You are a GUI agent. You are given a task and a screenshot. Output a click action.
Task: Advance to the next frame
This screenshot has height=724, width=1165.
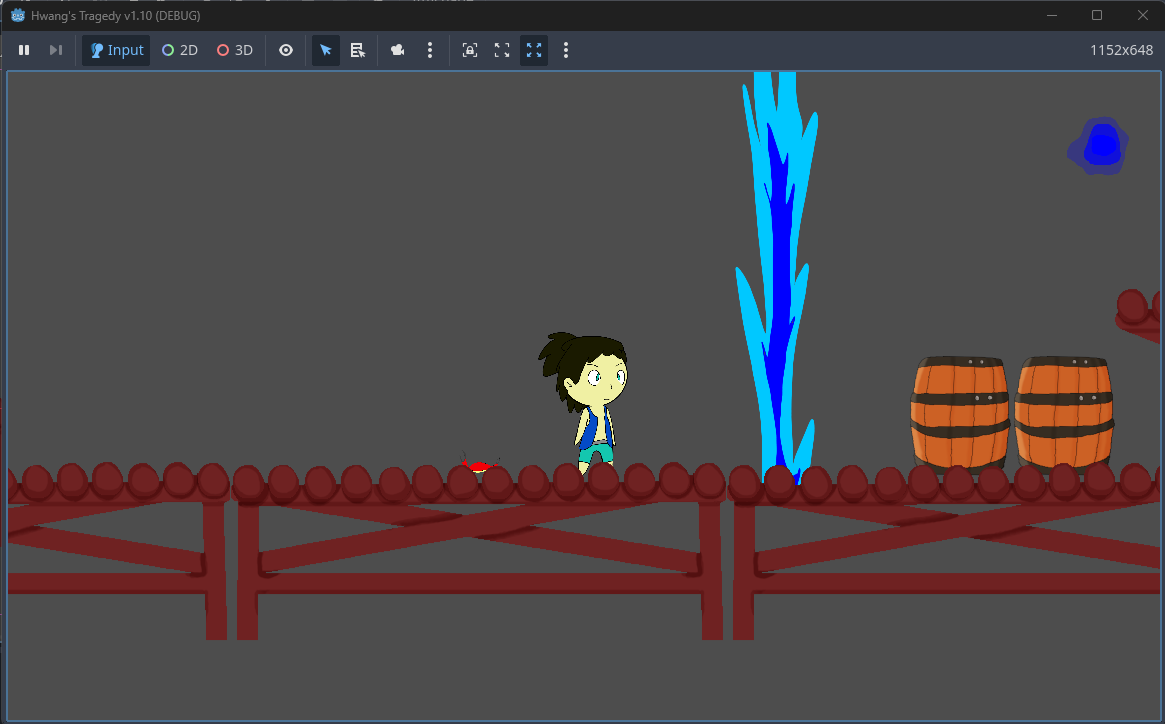(x=56, y=50)
